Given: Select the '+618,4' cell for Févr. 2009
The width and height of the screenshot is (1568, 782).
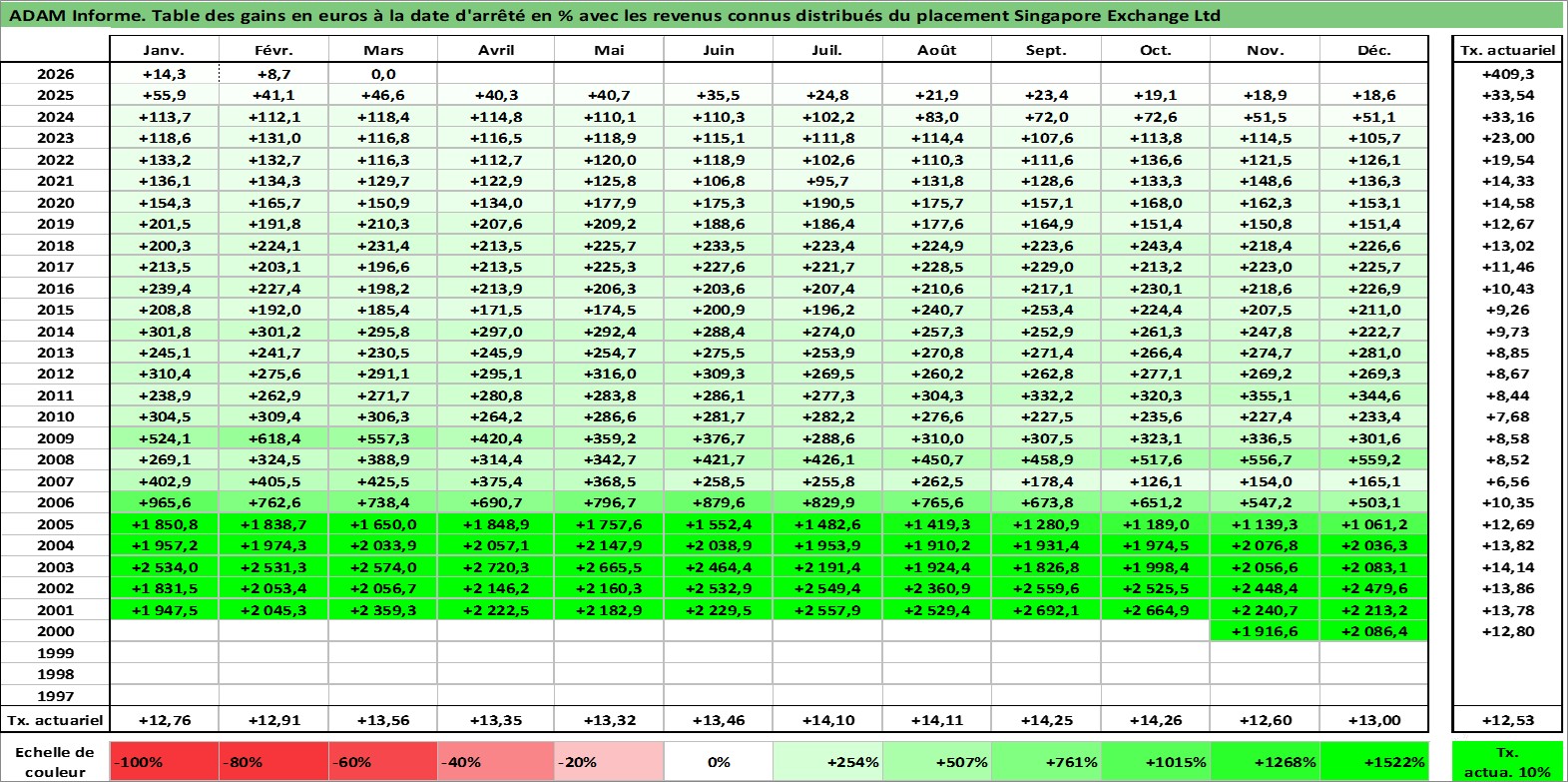Looking at the screenshot, I should [273, 438].
